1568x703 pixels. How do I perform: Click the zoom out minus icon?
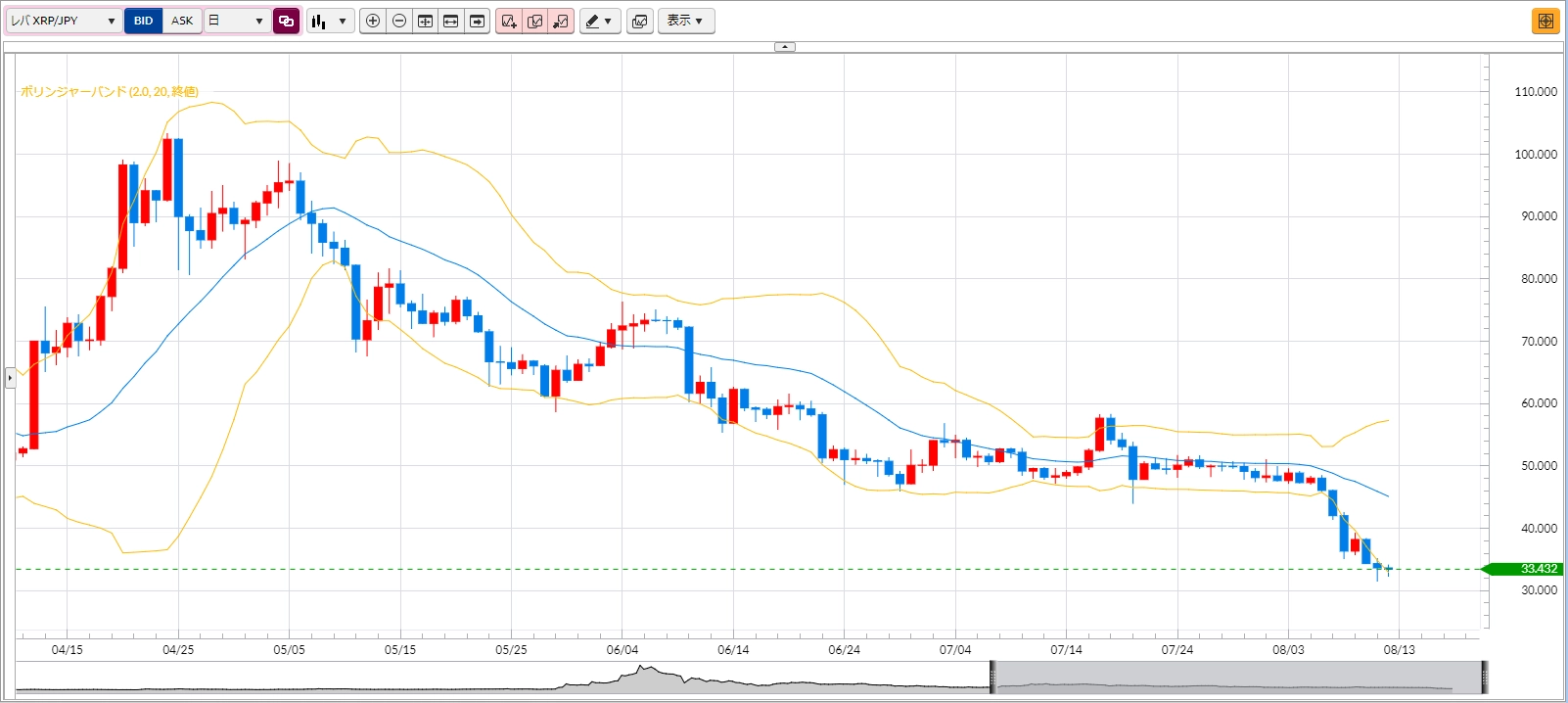399,21
